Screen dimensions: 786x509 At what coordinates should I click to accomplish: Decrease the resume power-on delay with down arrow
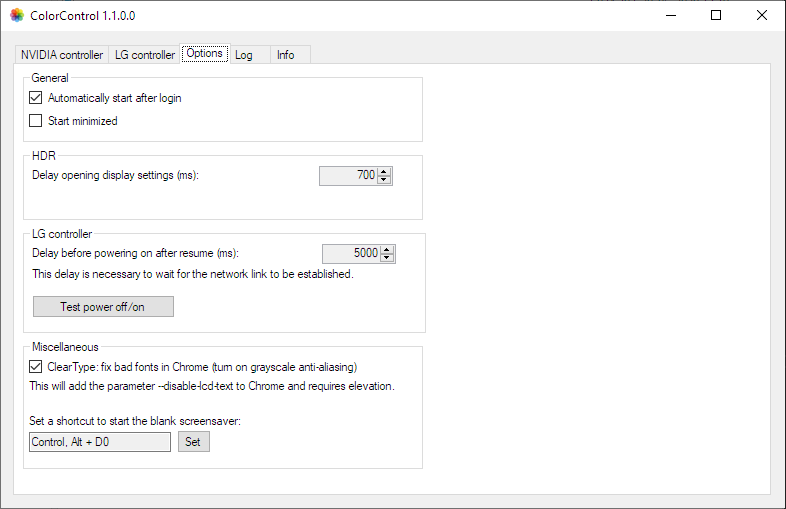[387, 258]
